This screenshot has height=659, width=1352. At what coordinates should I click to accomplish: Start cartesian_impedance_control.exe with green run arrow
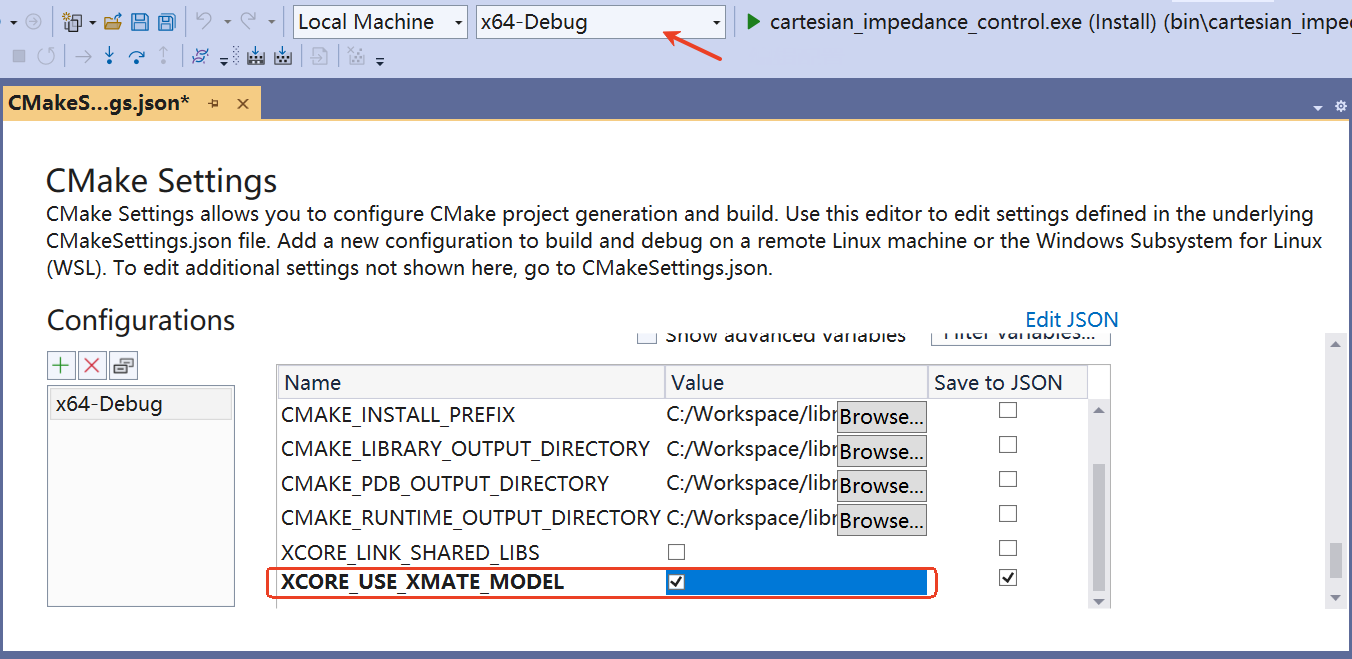[752, 21]
